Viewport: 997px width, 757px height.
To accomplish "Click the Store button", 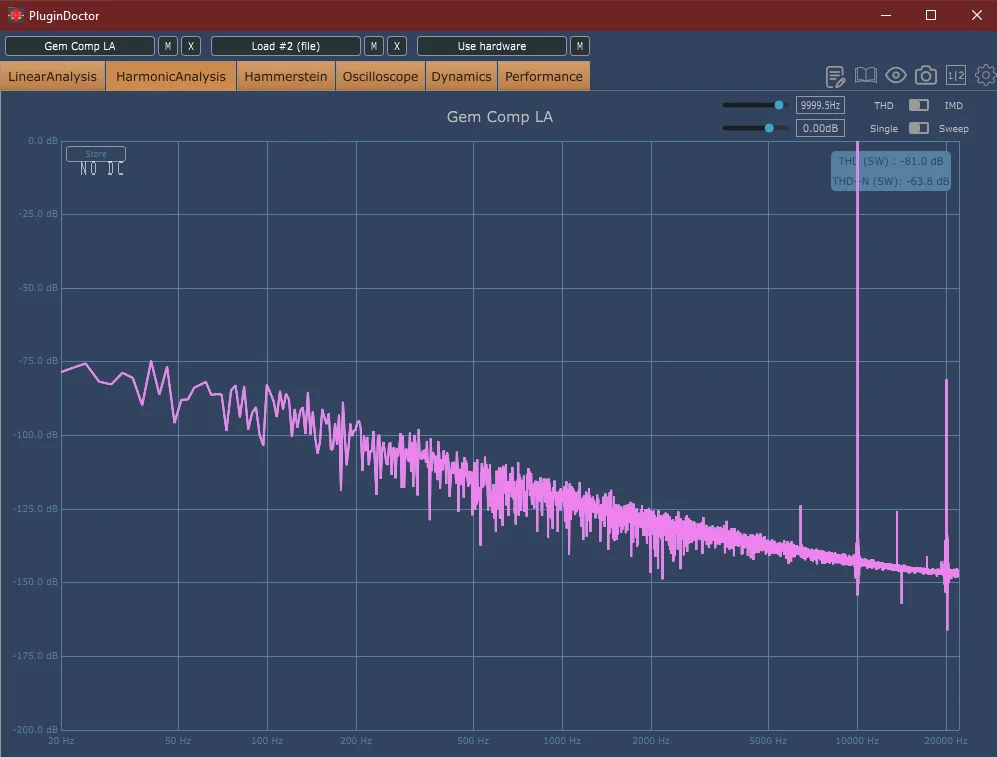I will [96, 154].
